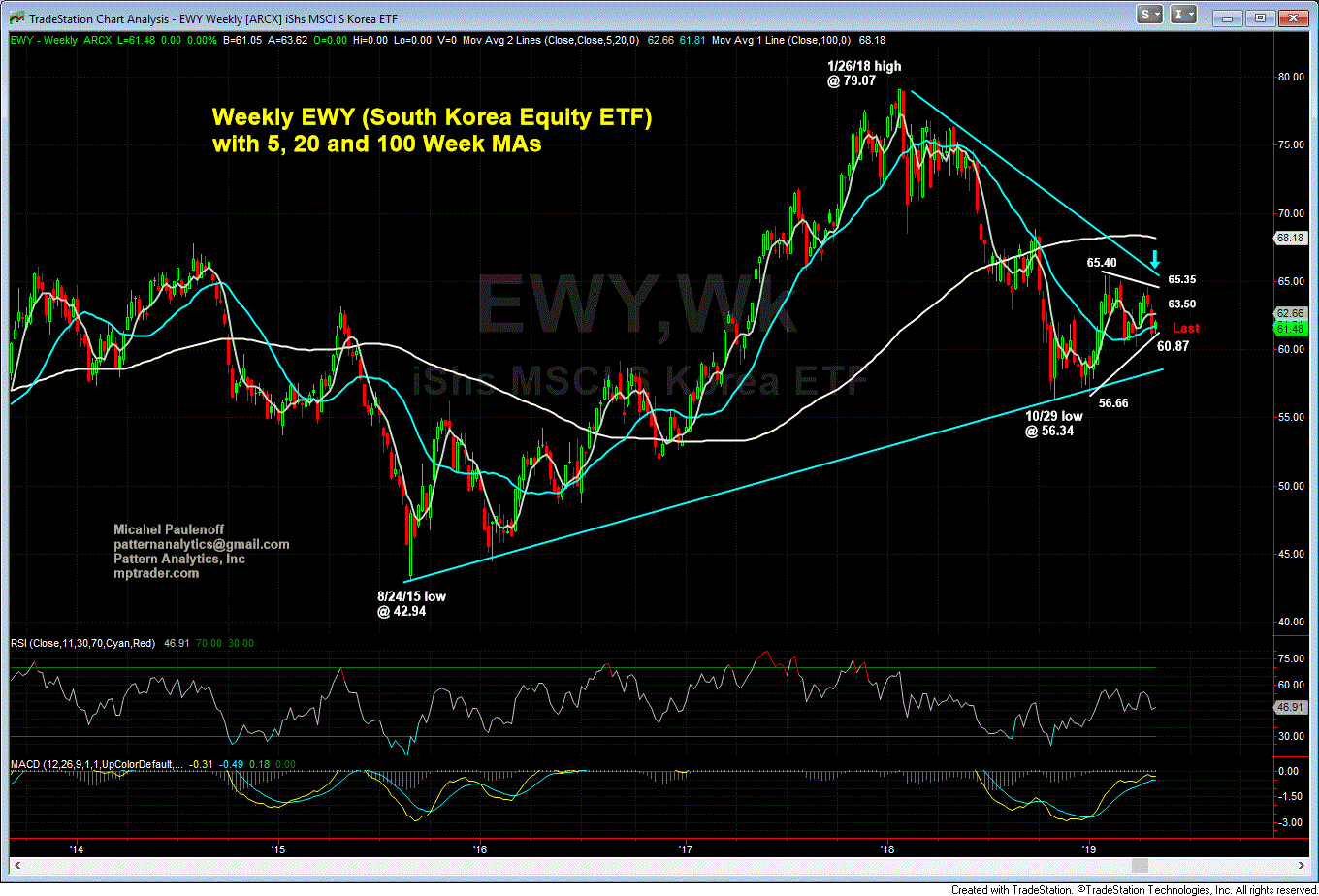This screenshot has width=1319, height=896.
Task: Select the '1/26/18 high @ 79.07' annotation
Action: [x=865, y=73]
